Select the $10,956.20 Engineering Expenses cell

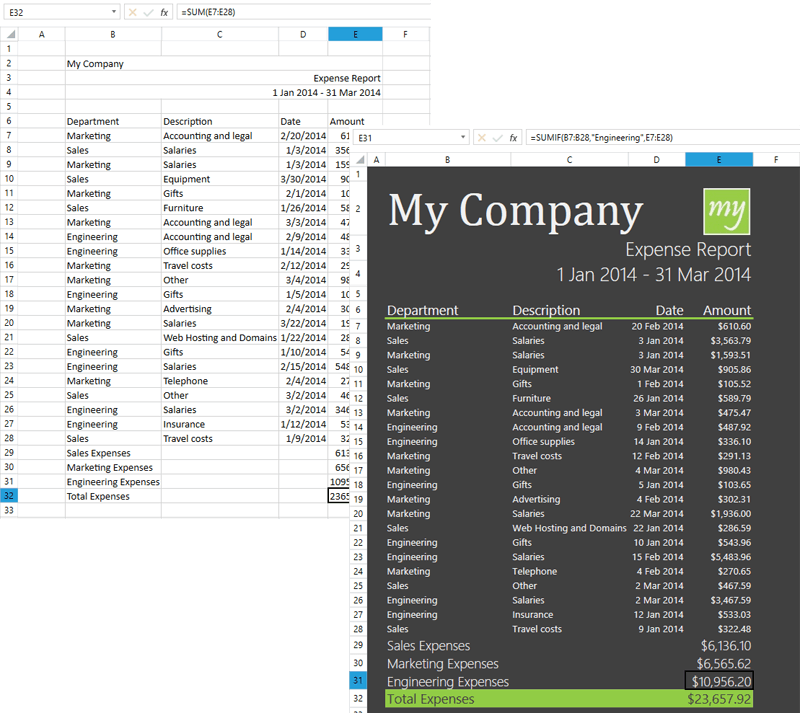(x=718, y=681)
